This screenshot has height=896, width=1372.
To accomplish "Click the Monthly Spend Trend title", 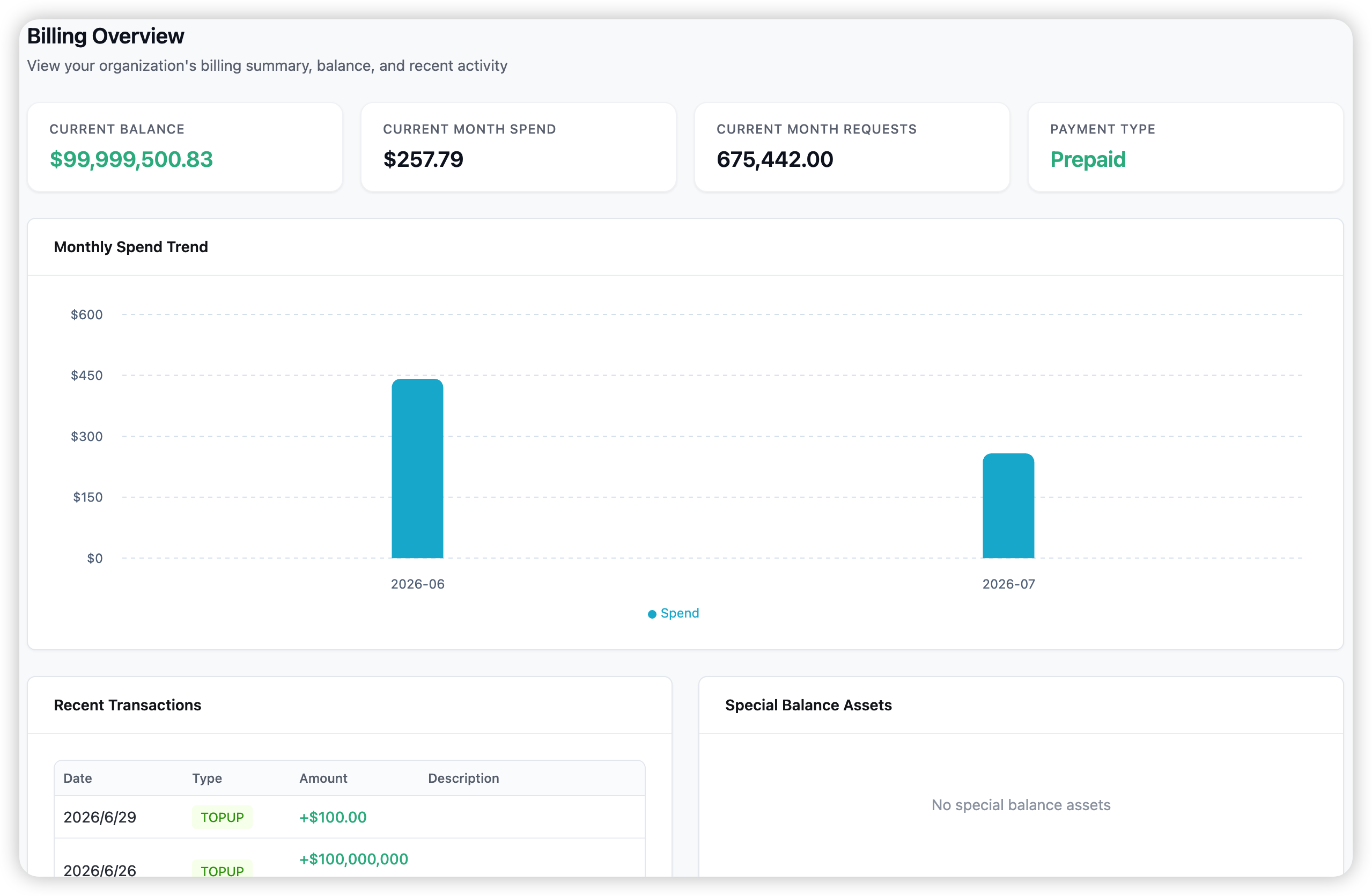I will pos(131,247).
